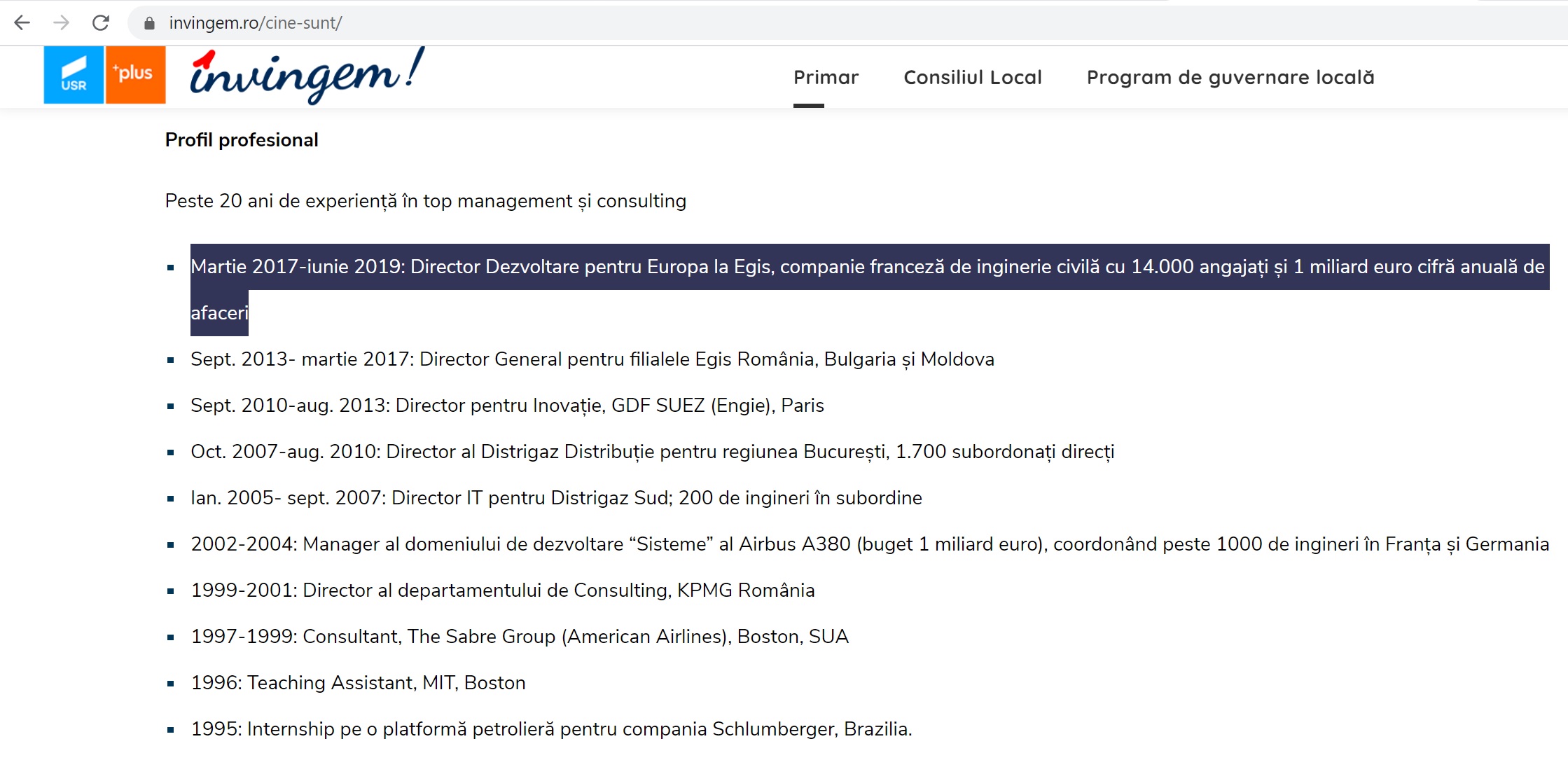Click '1996: Teaching Assistant, MIT, Boston'

(x=358, y=683)
